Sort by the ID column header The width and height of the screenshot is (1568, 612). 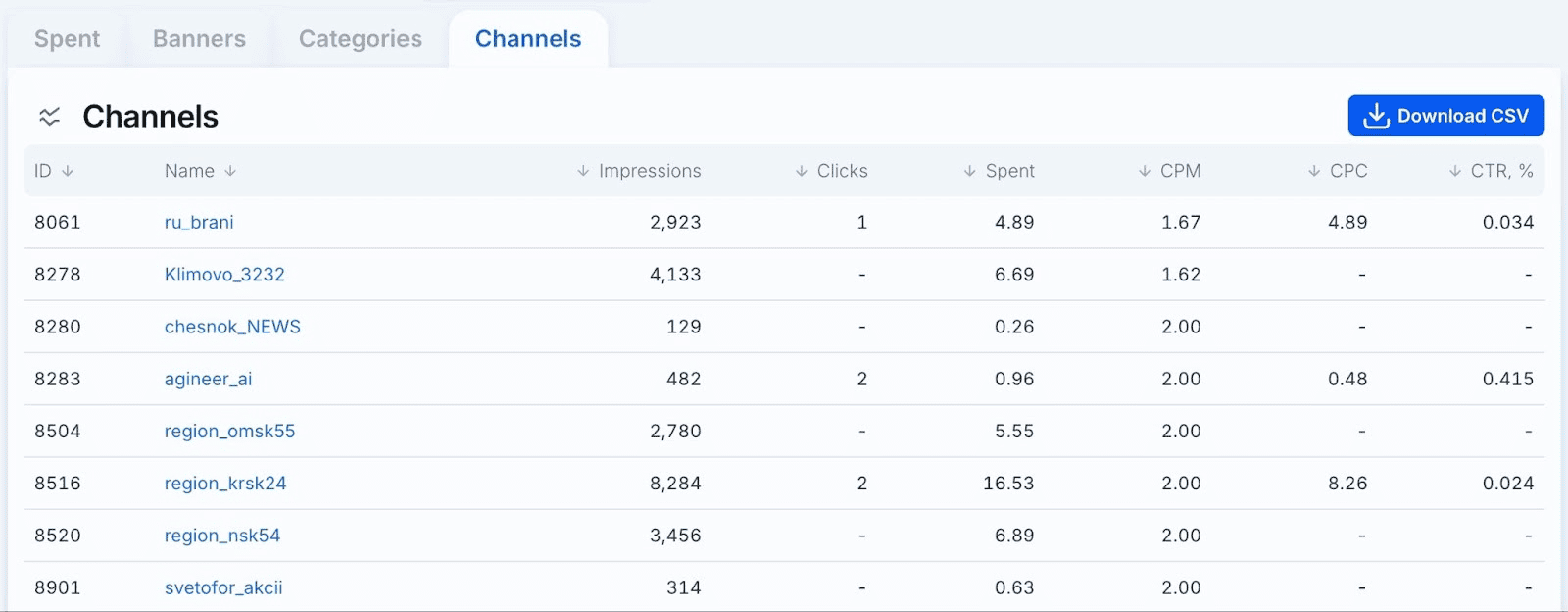pos(54,171)
